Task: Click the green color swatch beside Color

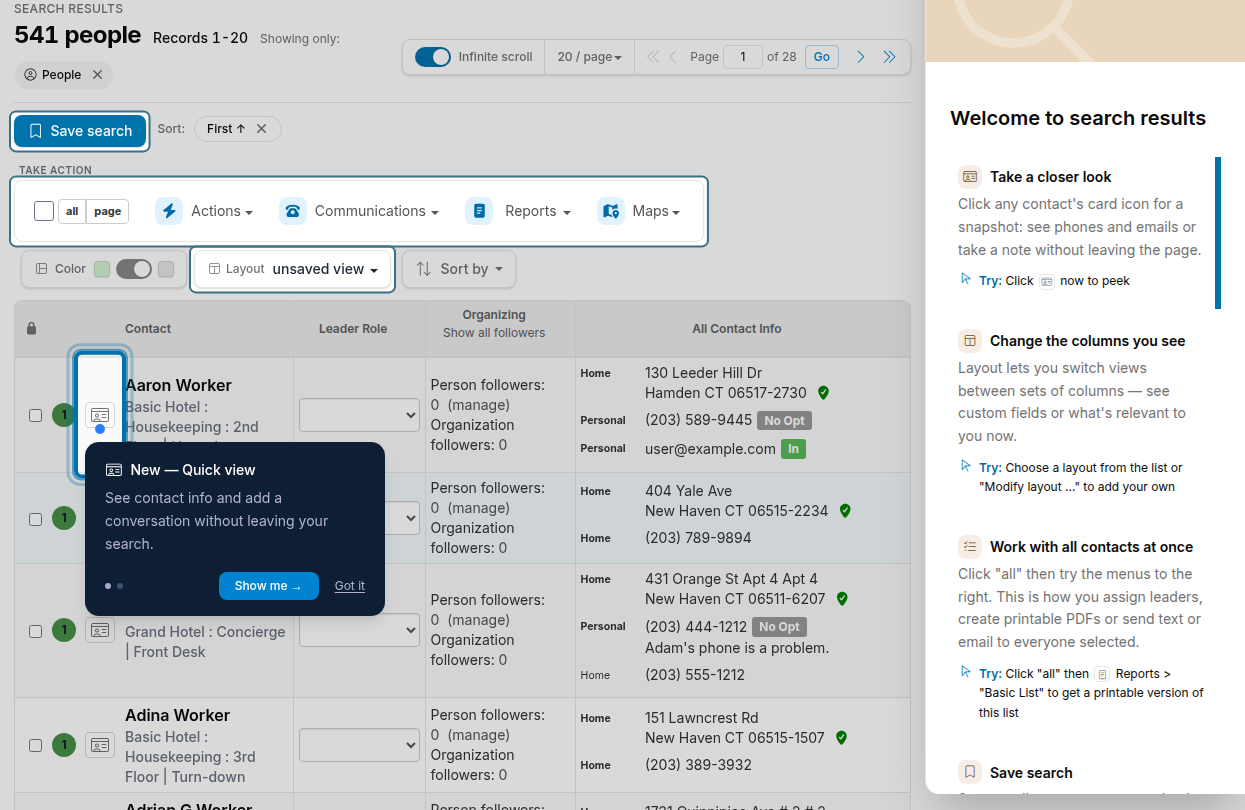Action: point(102,269)
